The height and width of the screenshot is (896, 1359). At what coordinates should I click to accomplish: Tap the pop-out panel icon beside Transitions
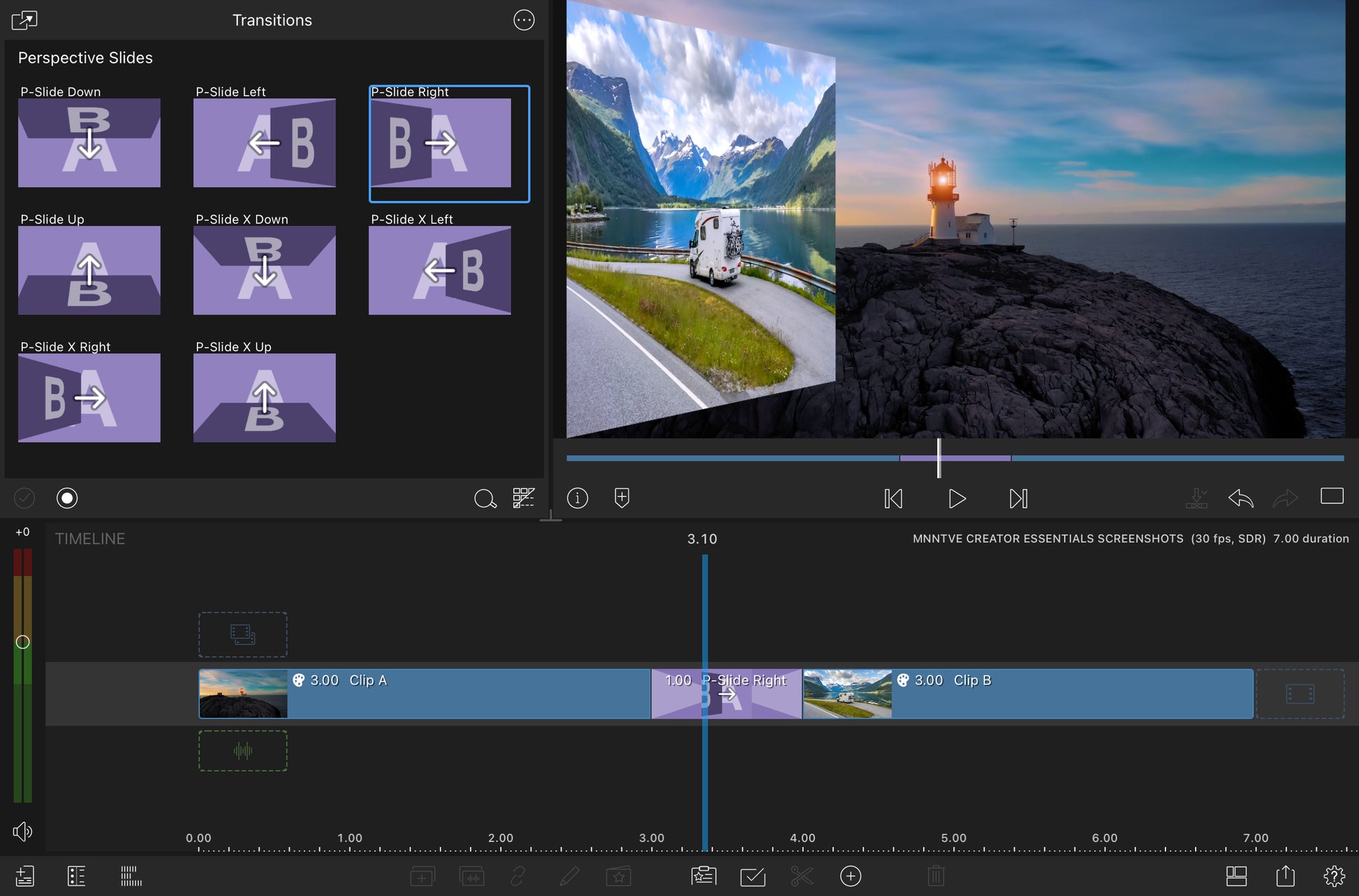pyautogui.click(x=24, y=20)
